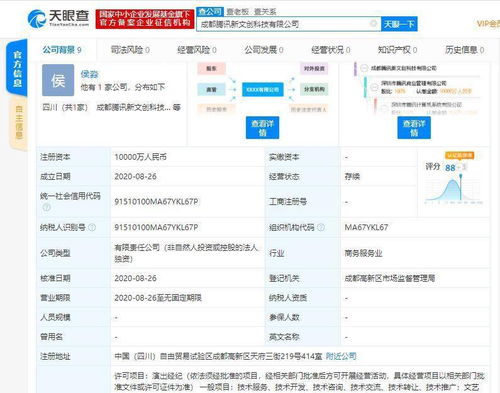Image resolution: width=500 pixels, height=393 pixels.
Task: Click the 高管 node in the relationship map
Action: point(211,89)
